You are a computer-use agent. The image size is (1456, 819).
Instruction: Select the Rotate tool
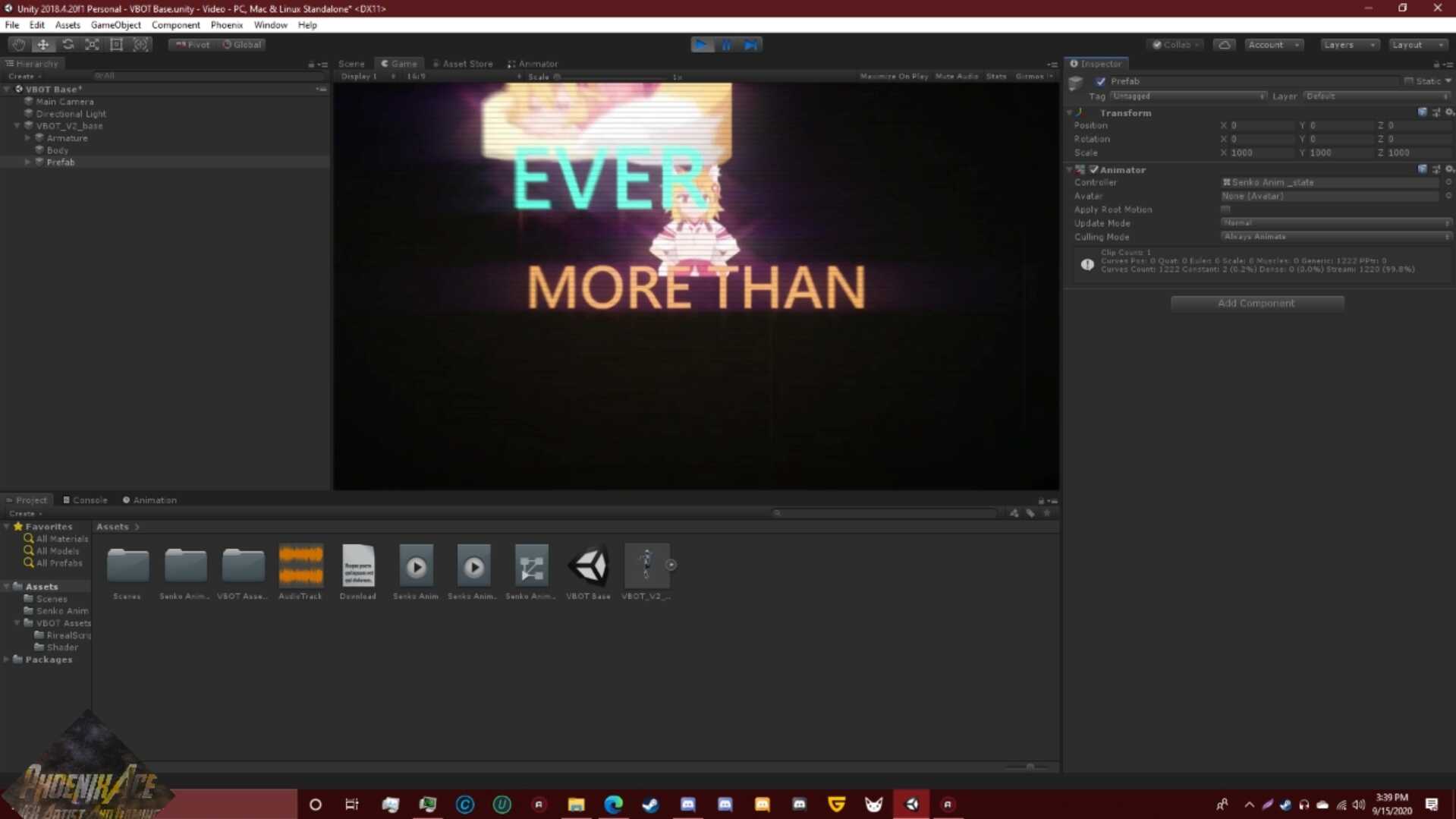coord(68,45)
